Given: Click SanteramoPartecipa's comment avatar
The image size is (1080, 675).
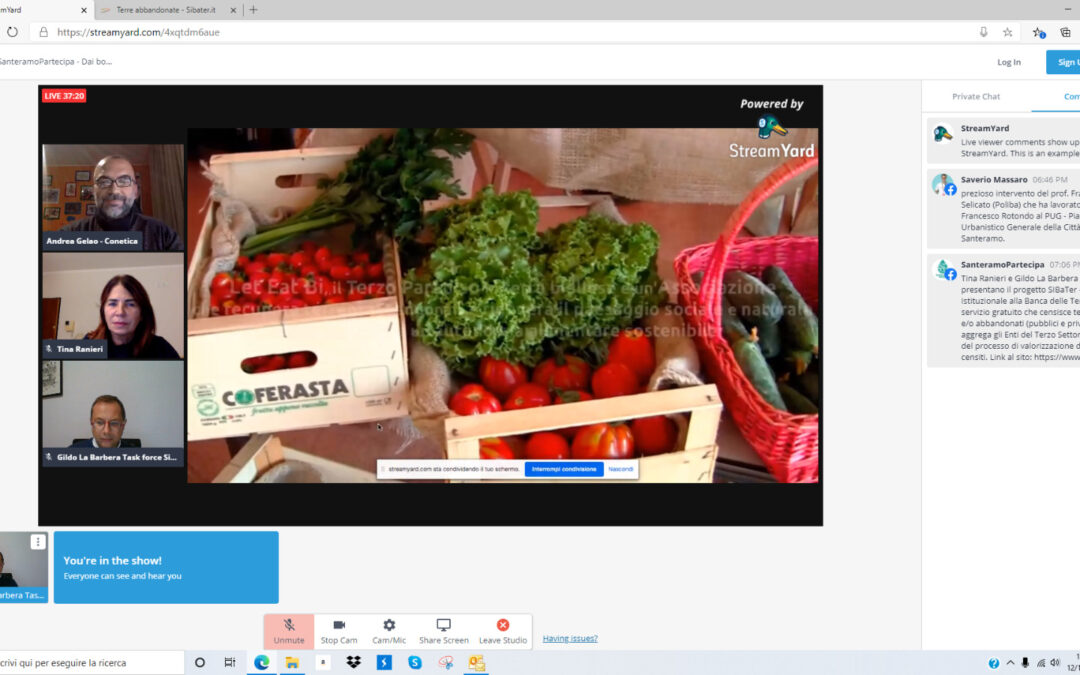Looking at the screenshot, I should click(942, 269).
